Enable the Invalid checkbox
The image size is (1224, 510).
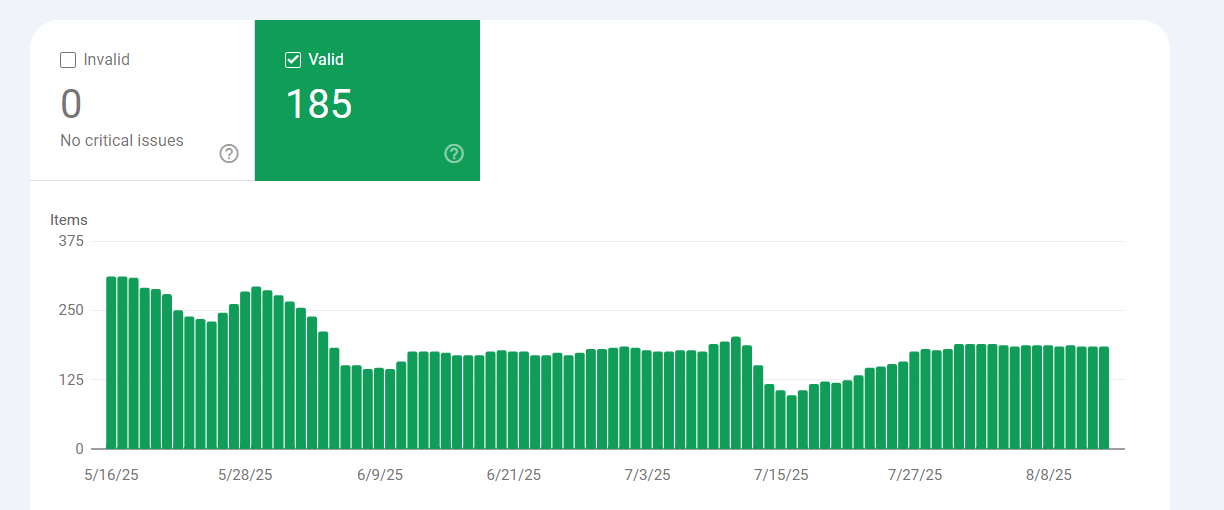(x=68, y=60)
